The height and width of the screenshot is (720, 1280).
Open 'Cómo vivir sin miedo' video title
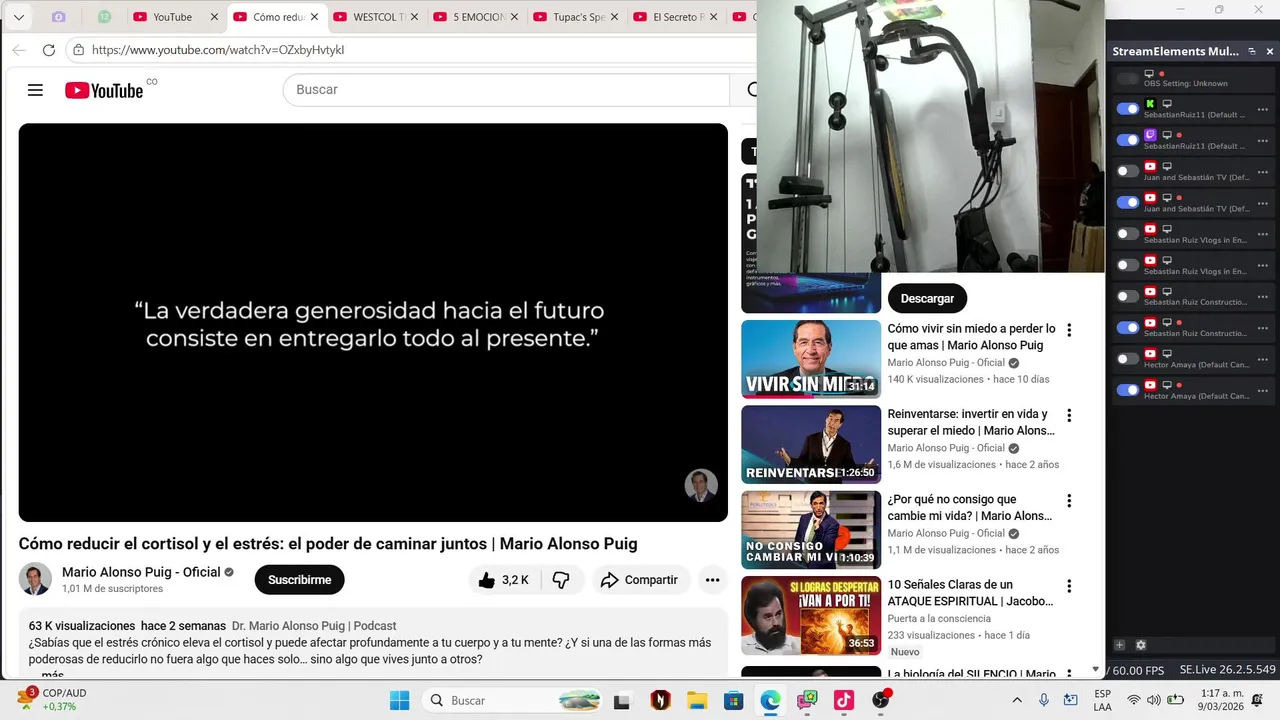pyautogui.click(x=971, y=337)
